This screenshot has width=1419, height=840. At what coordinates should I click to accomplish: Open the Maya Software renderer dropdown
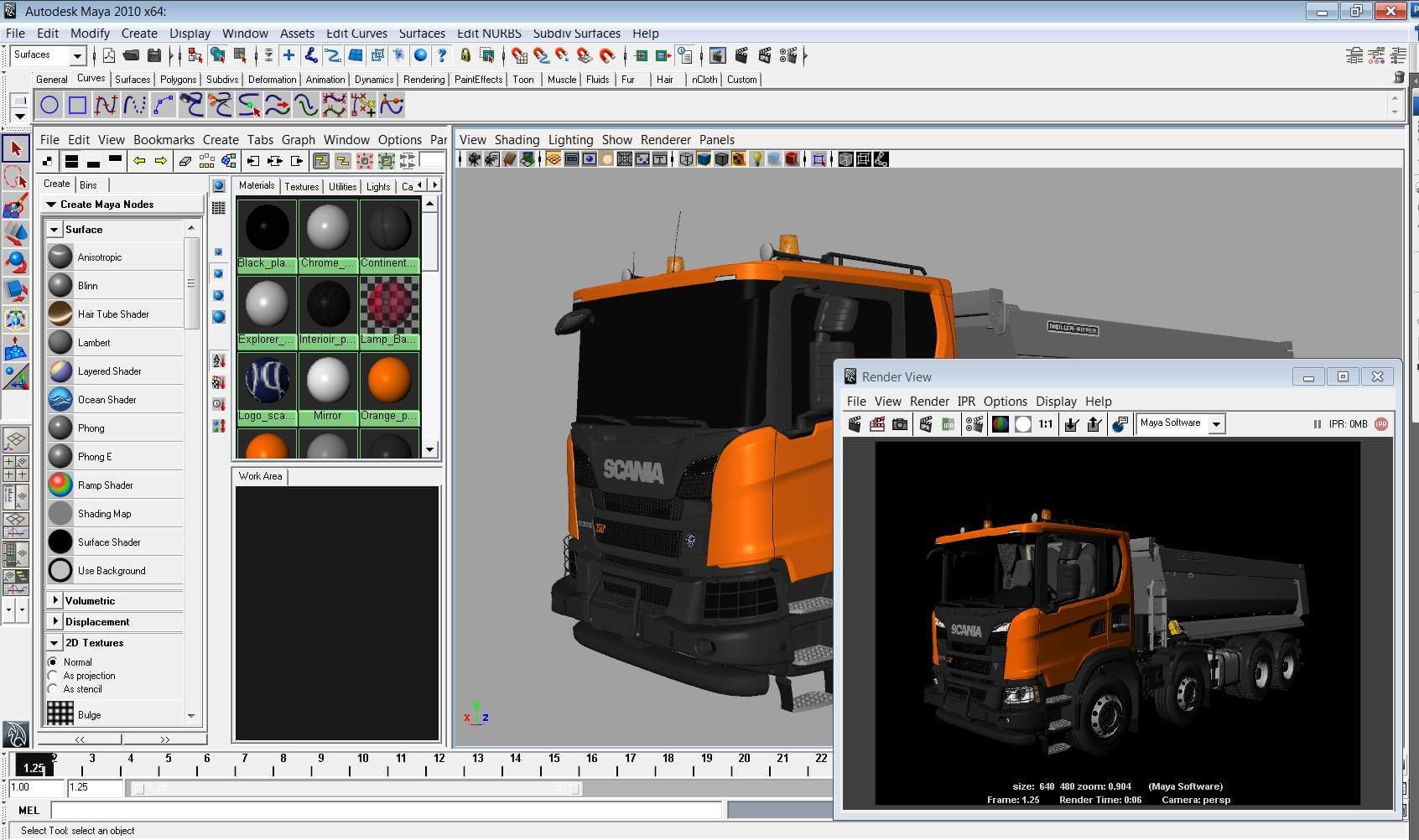click(x=1216, y=424)
